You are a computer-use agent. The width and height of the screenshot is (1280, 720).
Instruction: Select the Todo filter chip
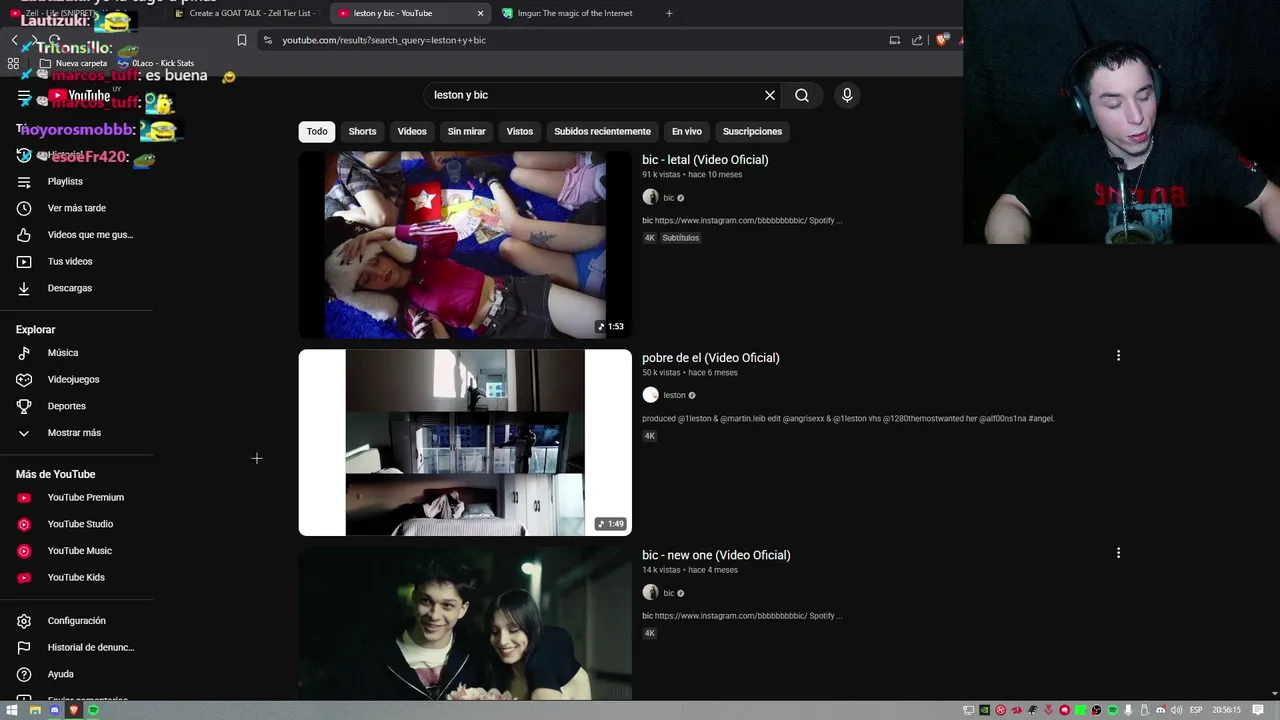click(317, 131)
